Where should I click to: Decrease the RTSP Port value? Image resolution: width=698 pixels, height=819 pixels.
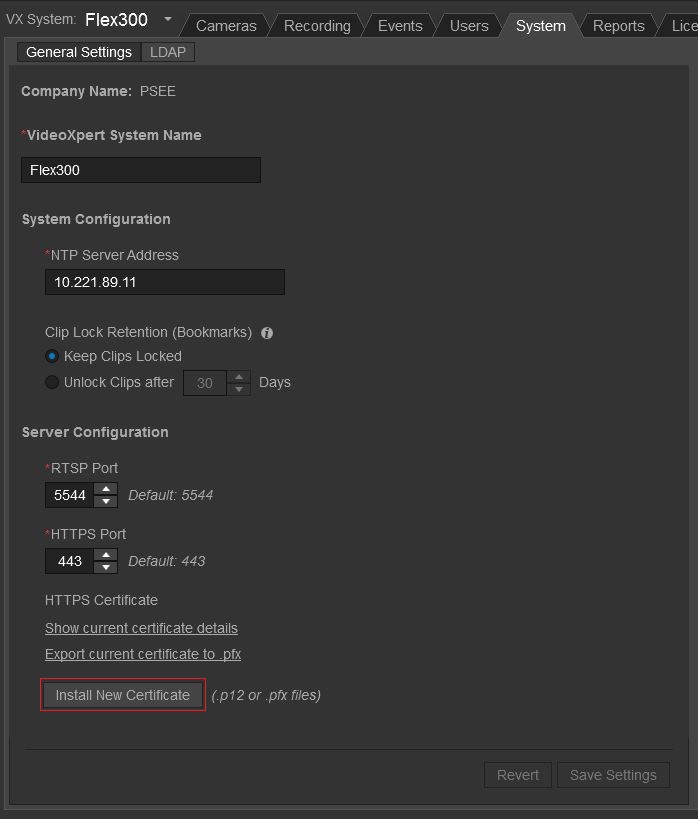click(x=106, y=501)
